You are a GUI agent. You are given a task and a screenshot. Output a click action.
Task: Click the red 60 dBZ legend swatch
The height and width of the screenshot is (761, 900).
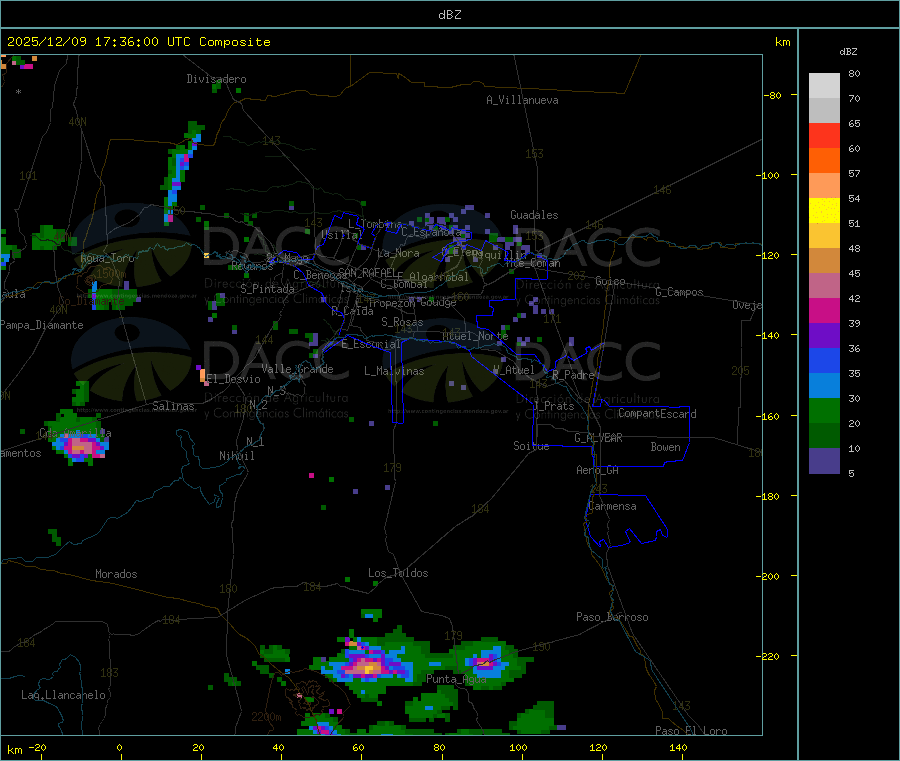[824, 135]
